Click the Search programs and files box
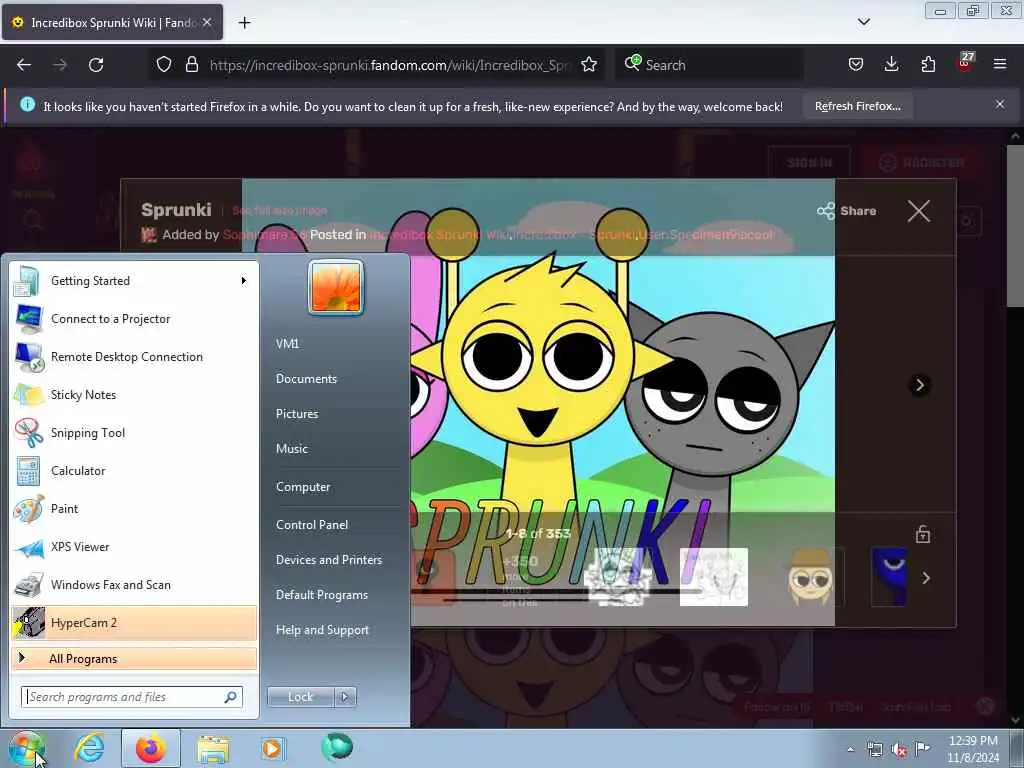Screen dimensions: 1024x768 [132, 697]
